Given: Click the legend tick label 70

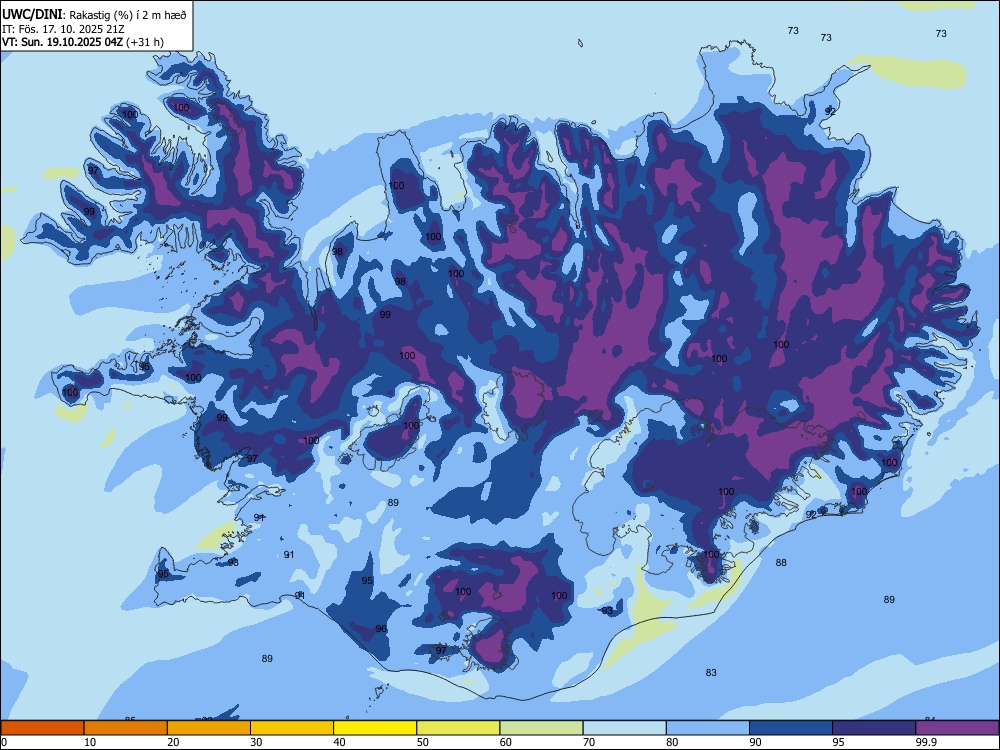Looking at the screenshot, I should click(589, 742).
